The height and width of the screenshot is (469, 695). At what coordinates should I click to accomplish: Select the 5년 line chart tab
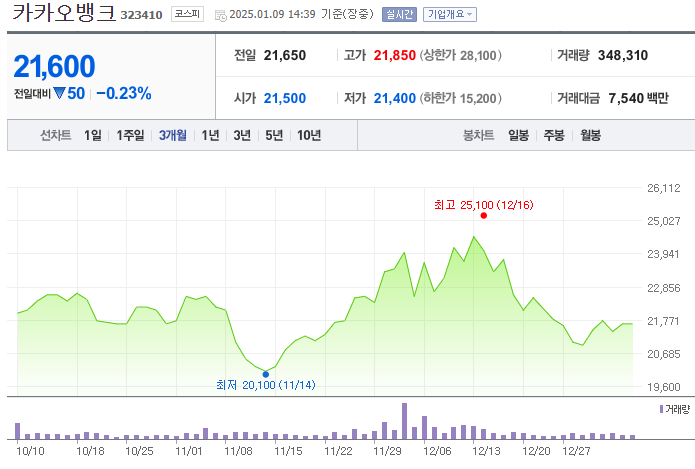coord(274,135)
